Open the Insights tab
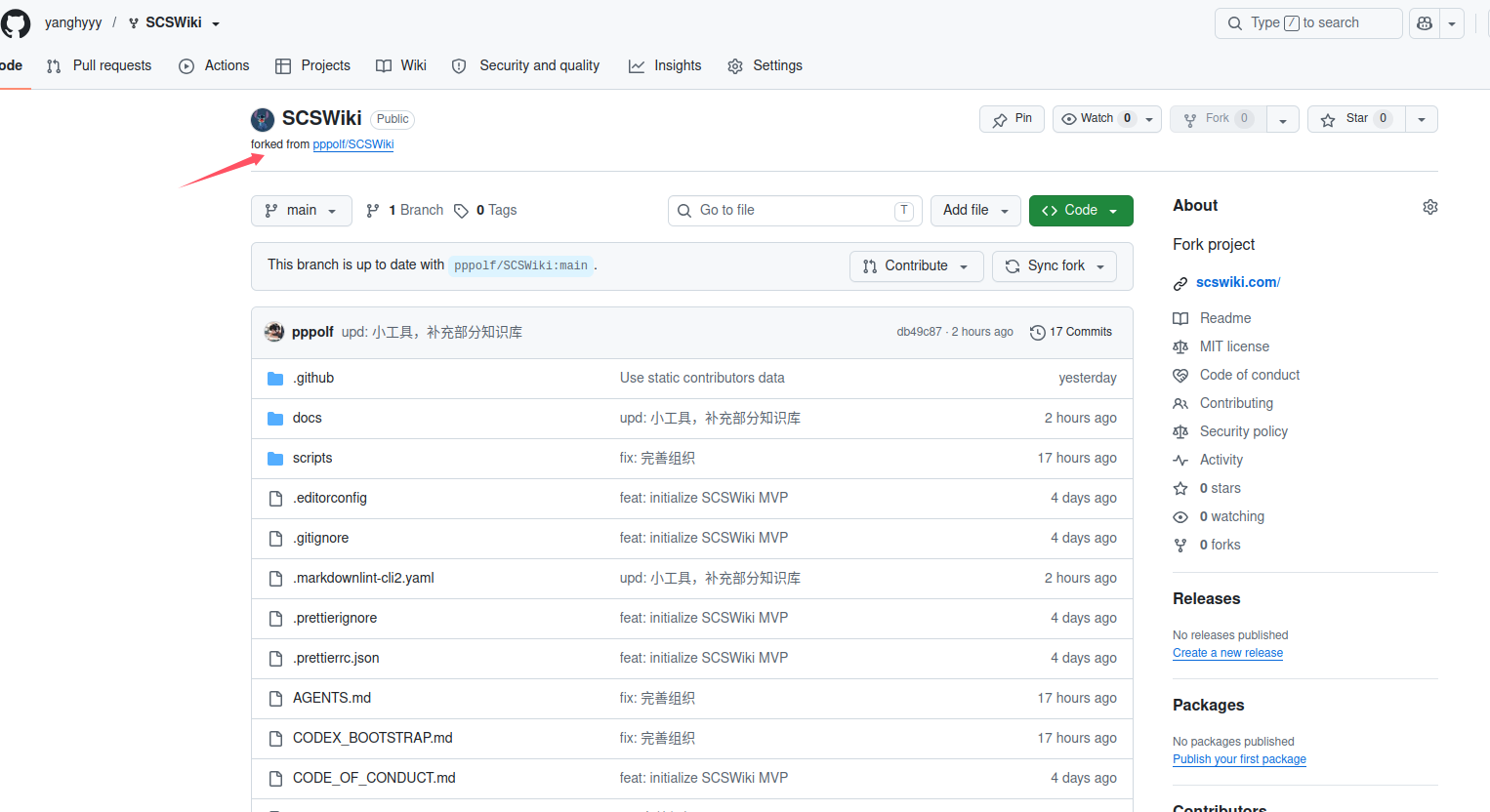The height and width of the screenshot is (812, 1490). point(665,65)
